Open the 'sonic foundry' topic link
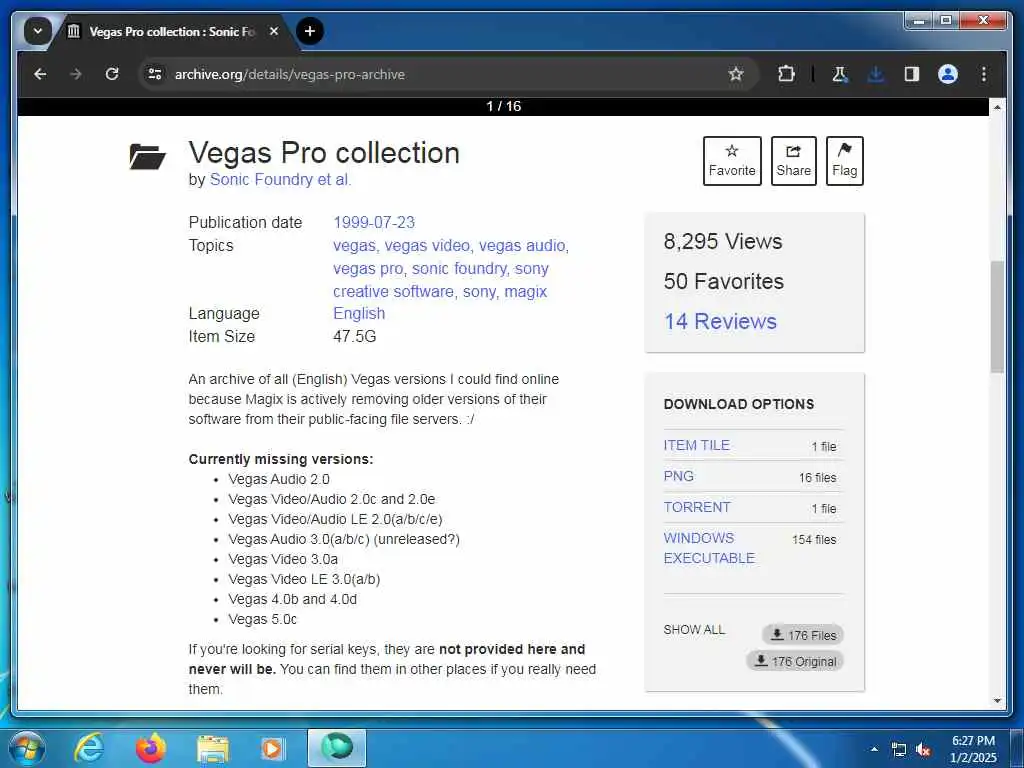Screen dimensions: 1024x768 click(460, 268)
